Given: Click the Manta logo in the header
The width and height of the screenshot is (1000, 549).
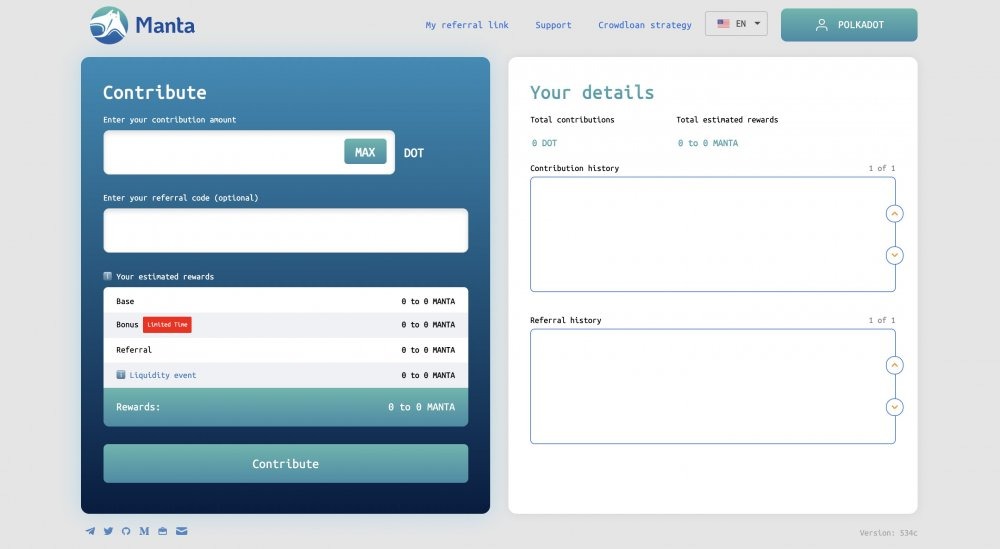Looking at the screenshot, I should click(142, 26).
